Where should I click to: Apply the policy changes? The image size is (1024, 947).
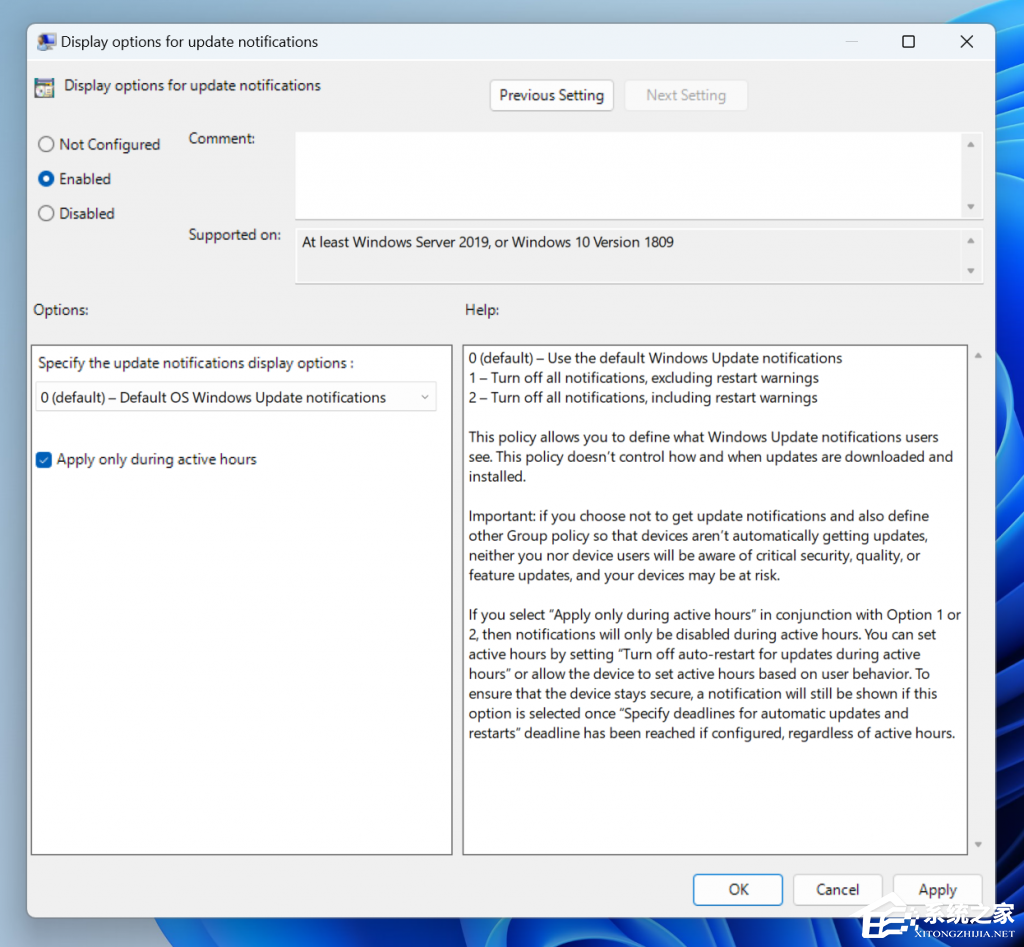(937, 889)
